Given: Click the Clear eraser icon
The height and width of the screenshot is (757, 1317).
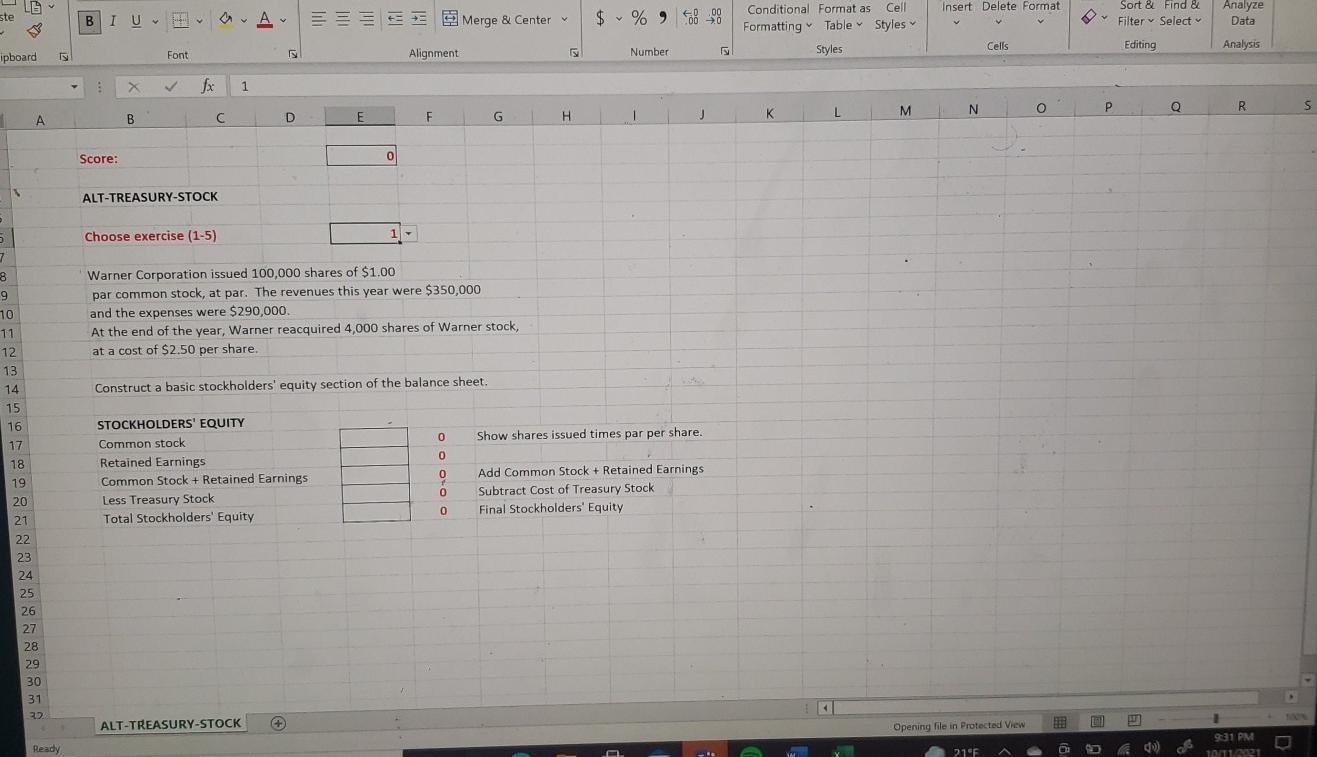Looking at the screenshot, I should point(1088,17).
